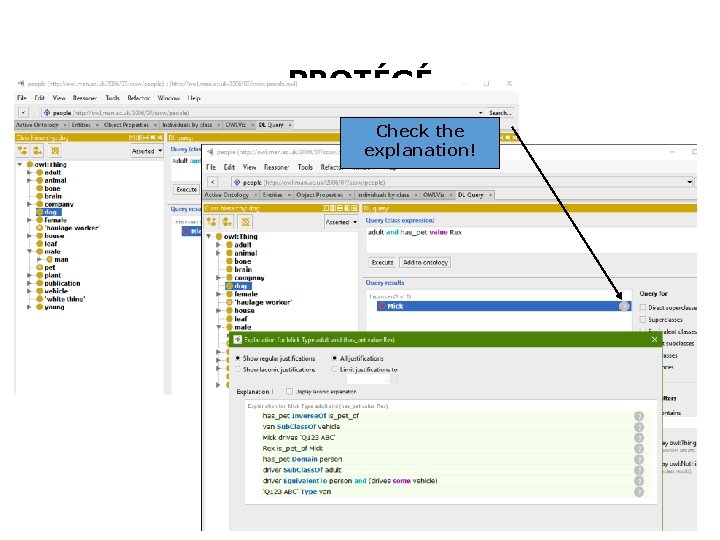The width and height of the screenshot is (720, 540).
Task: Click add sibling class icon in back window
Action: pyautogui.click(x=38, y=151)
